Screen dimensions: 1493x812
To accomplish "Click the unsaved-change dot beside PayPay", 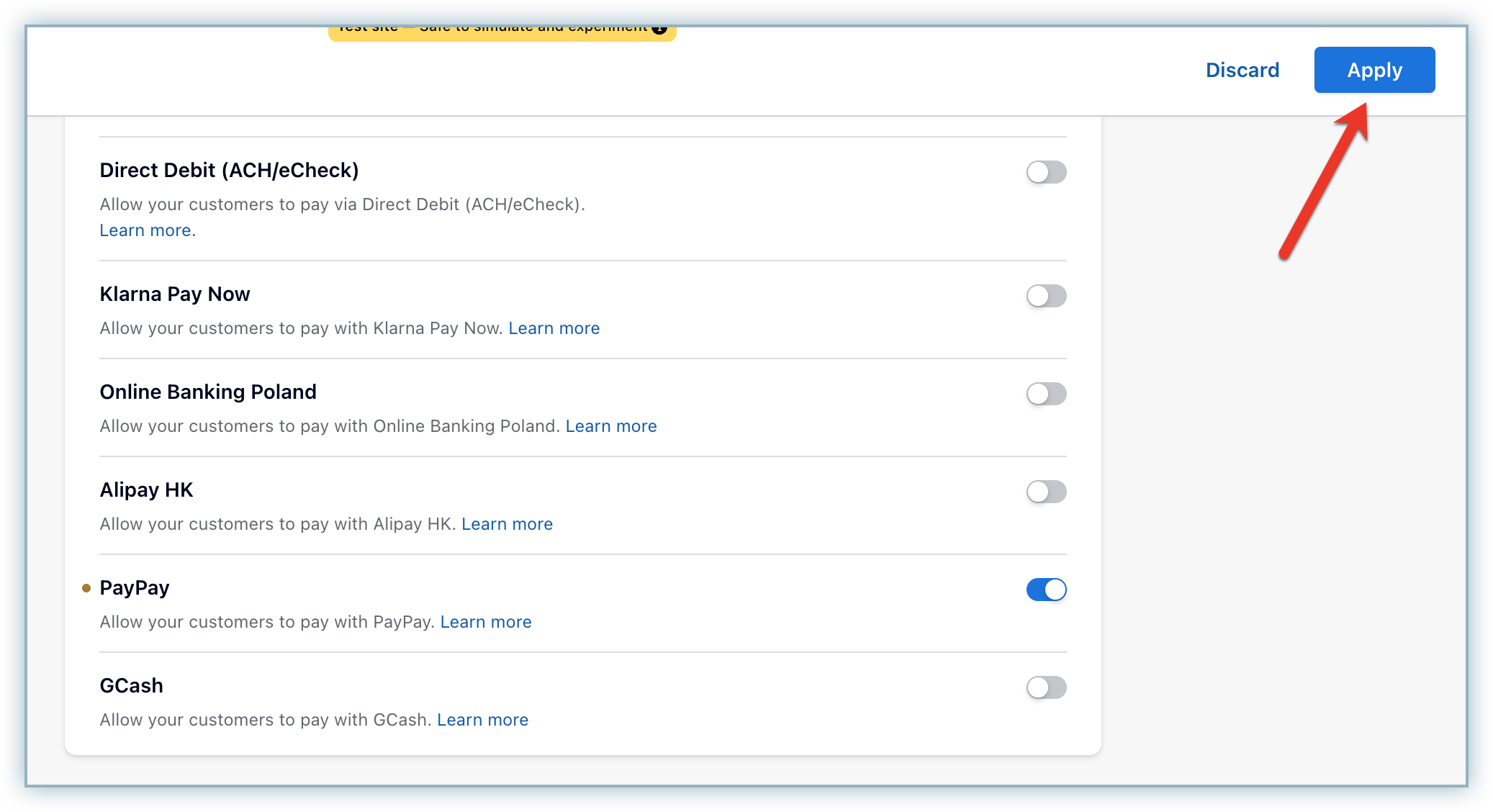I will point(86,588).
